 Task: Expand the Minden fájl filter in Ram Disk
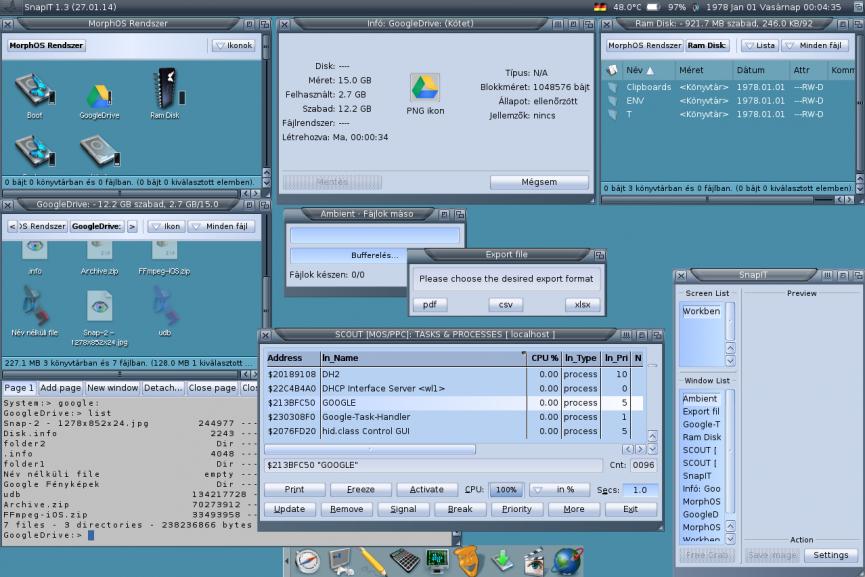(x=814, y=45)
